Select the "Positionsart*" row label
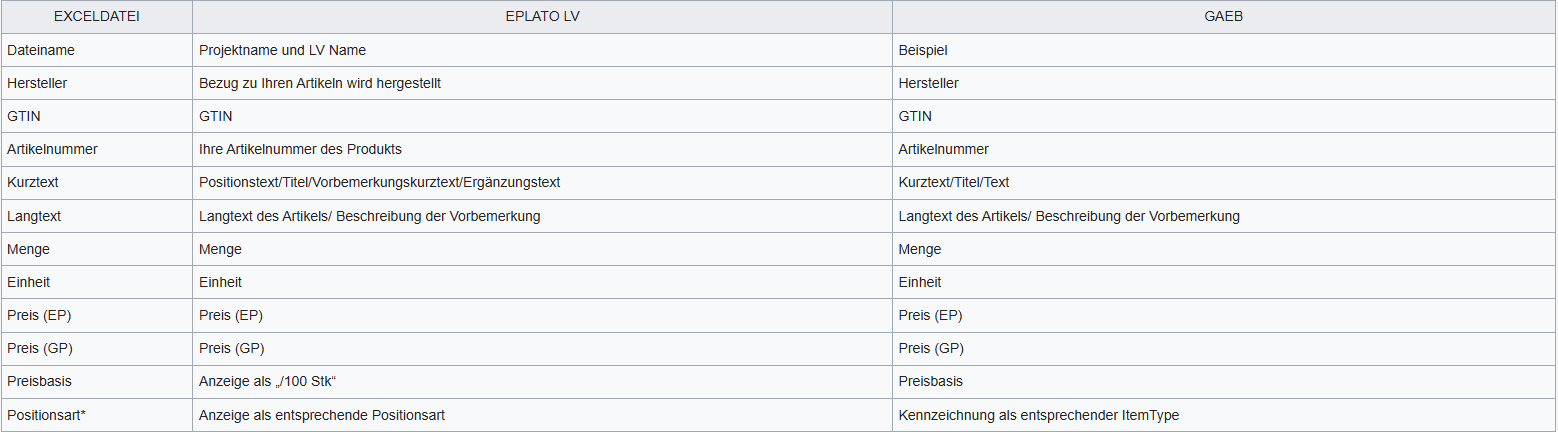The height and width of the screenshot is (432, 1558). pyautogui.click(x=46, y=415)
